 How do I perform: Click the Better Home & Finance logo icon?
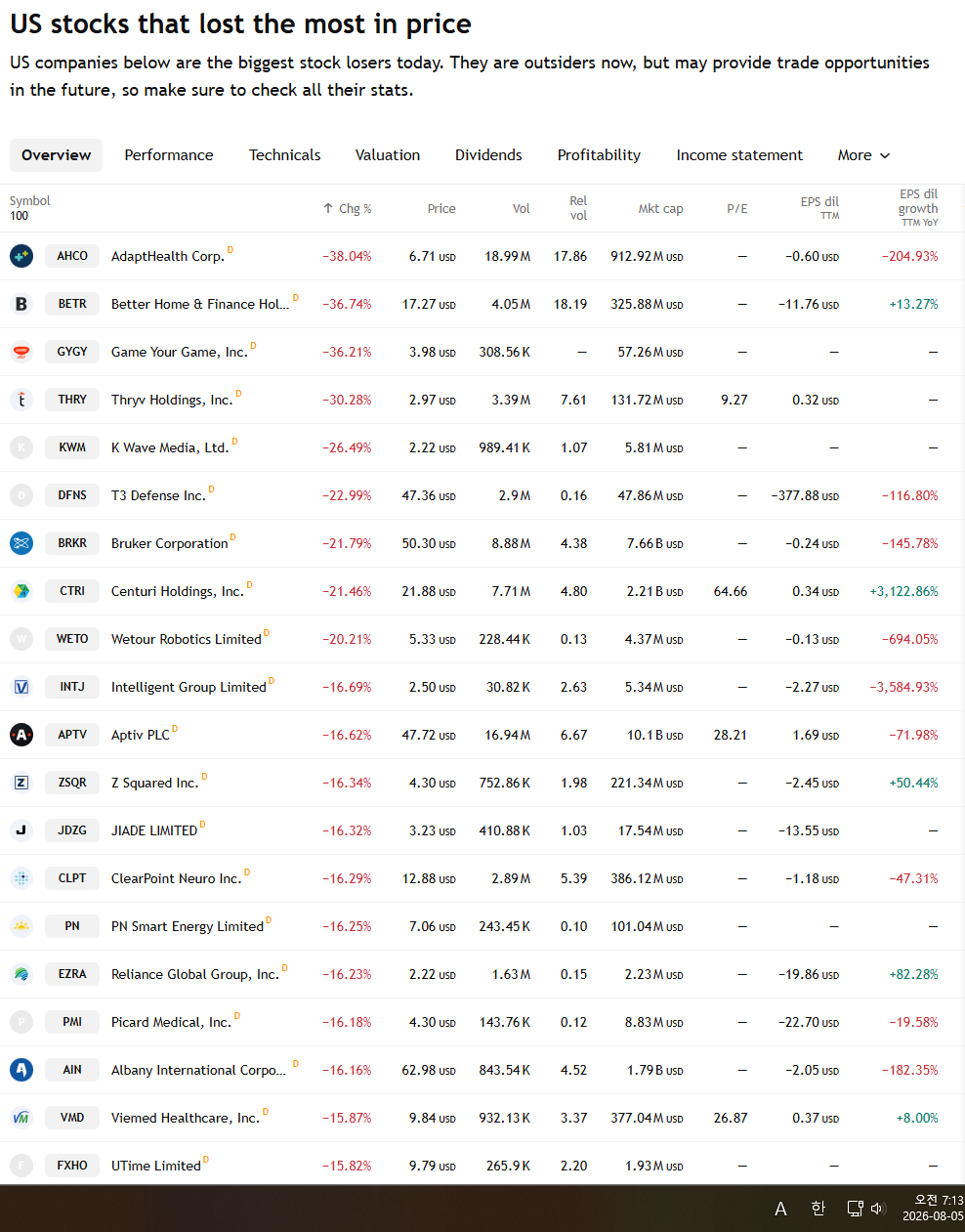click(x=21, y=304)
